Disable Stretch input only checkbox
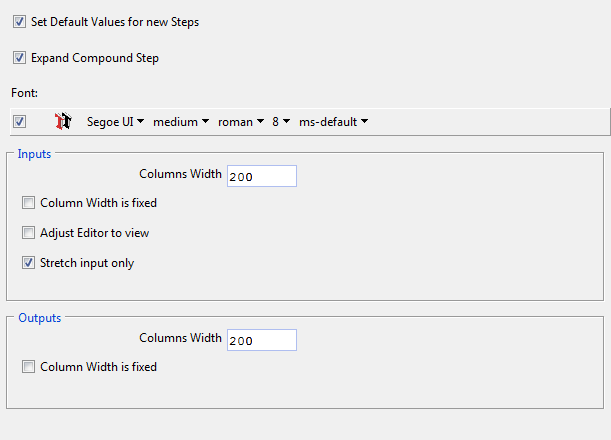This screenshot has height=440, width=611. (29, 263)
